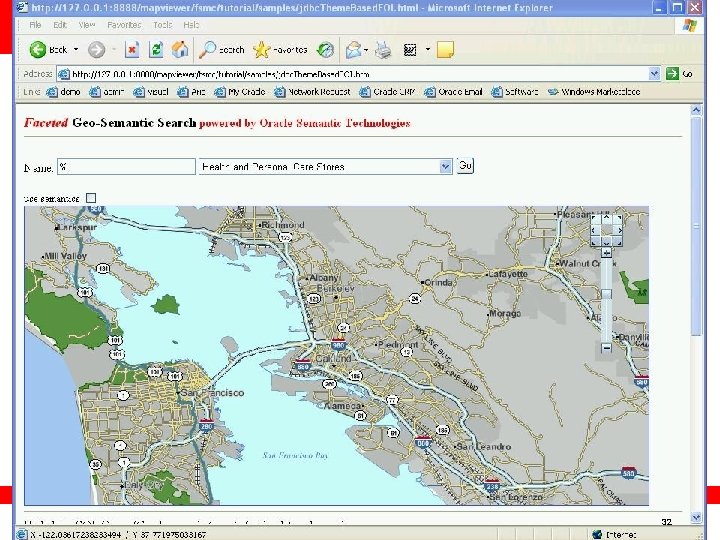Open the Edit menu
720x540 pixels.
pyautogui.click(x=60, y=25)
